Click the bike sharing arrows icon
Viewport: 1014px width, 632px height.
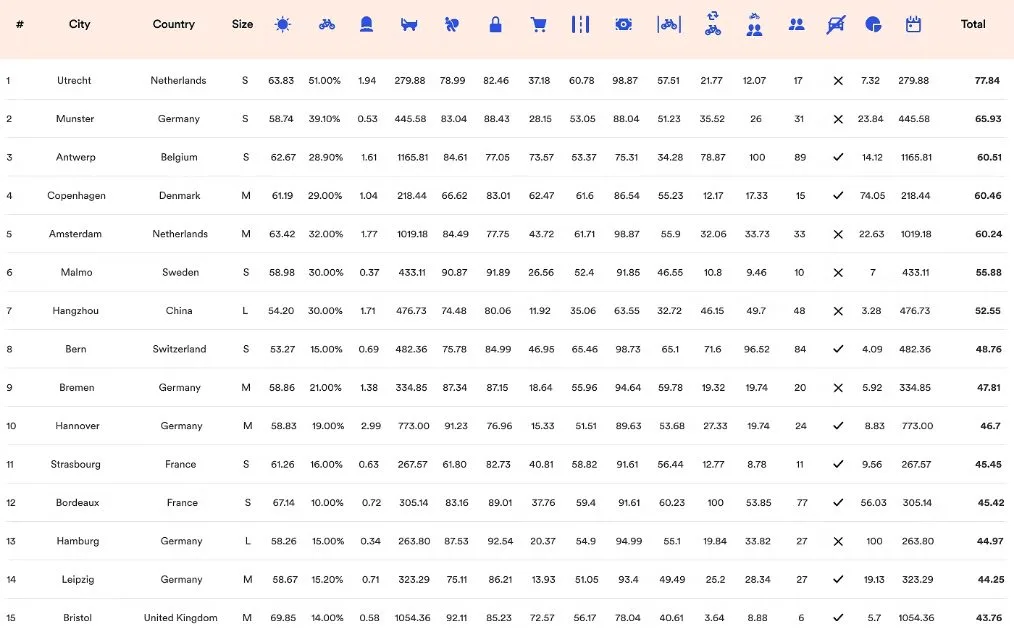pyautogui.click(x=712, y=24)
